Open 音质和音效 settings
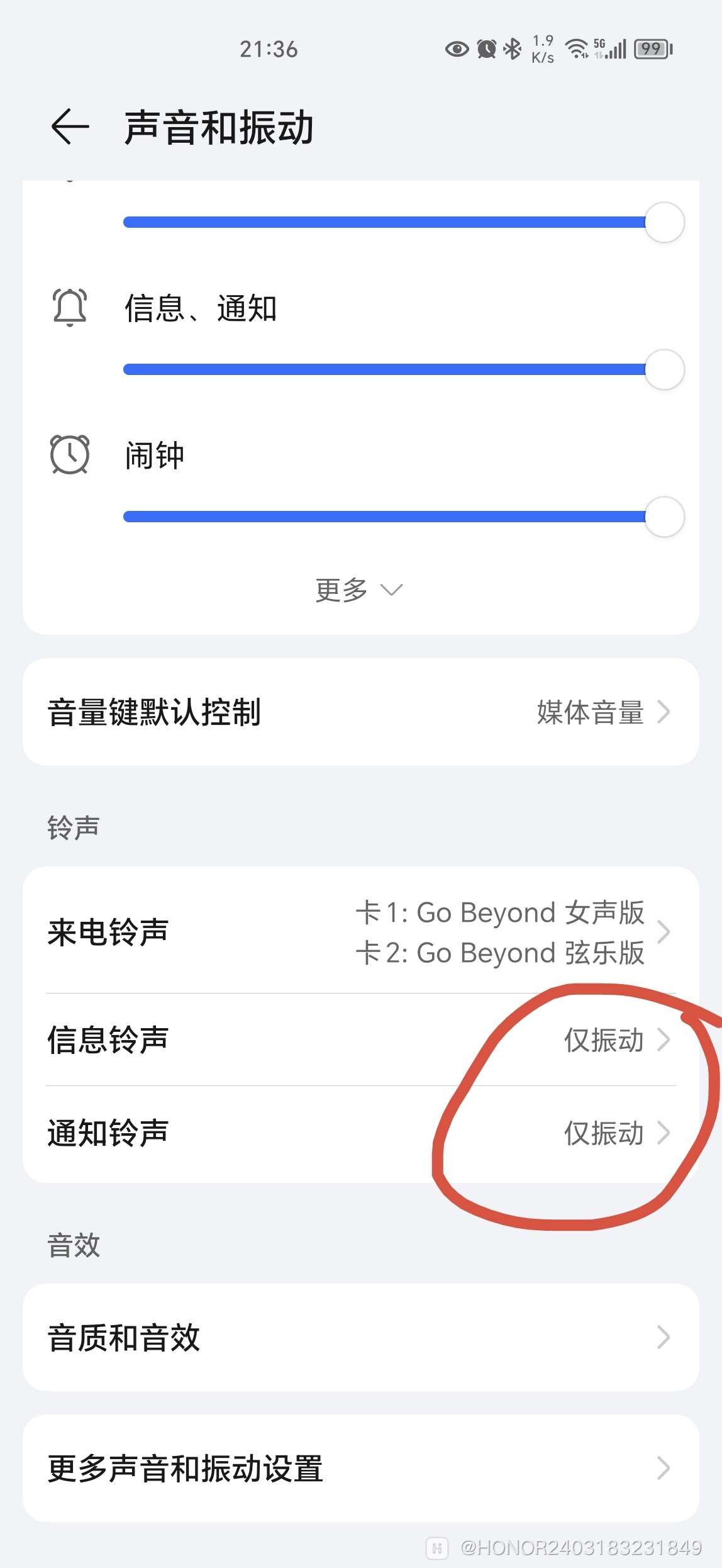Screen dimensions: 722x1568 (x=360, y=1337)
